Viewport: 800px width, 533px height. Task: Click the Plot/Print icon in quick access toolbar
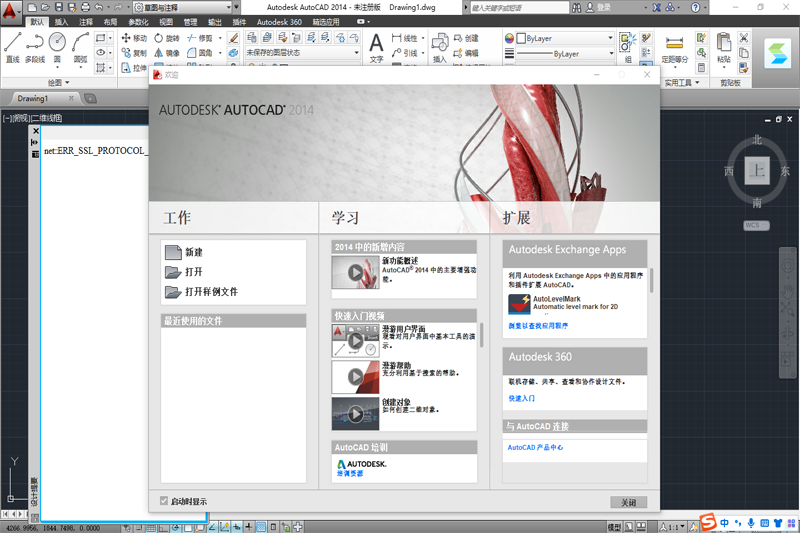85,7
